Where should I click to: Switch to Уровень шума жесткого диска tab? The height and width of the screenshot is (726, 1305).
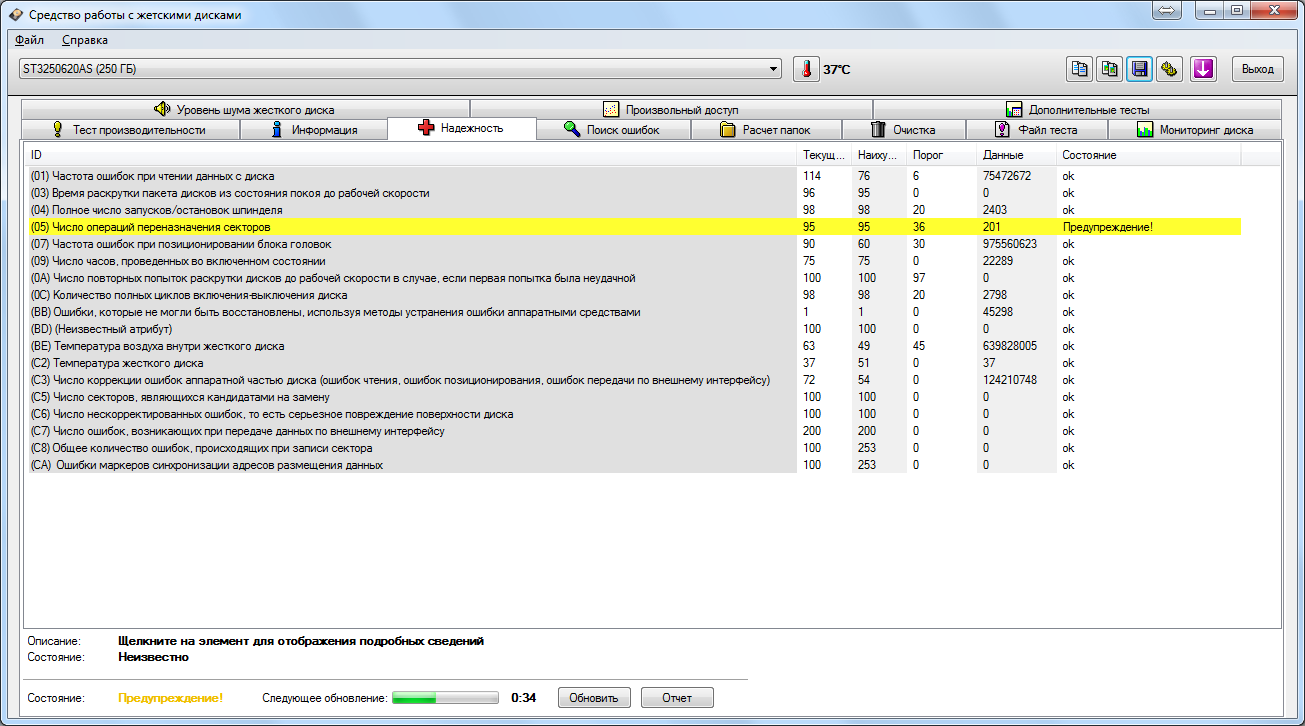coord(244,109)
